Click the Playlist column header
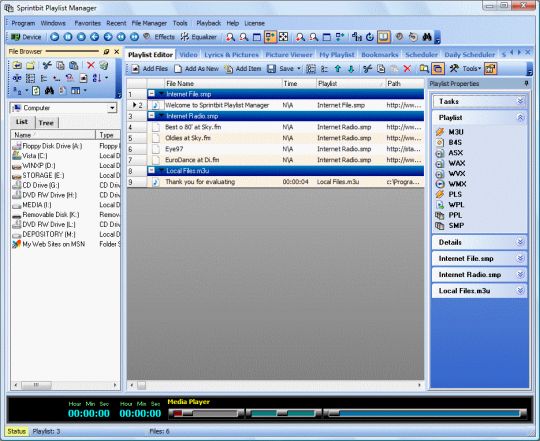Image resolution: width=540 pixels, height=441 pixels. click(x=350, y=83)
